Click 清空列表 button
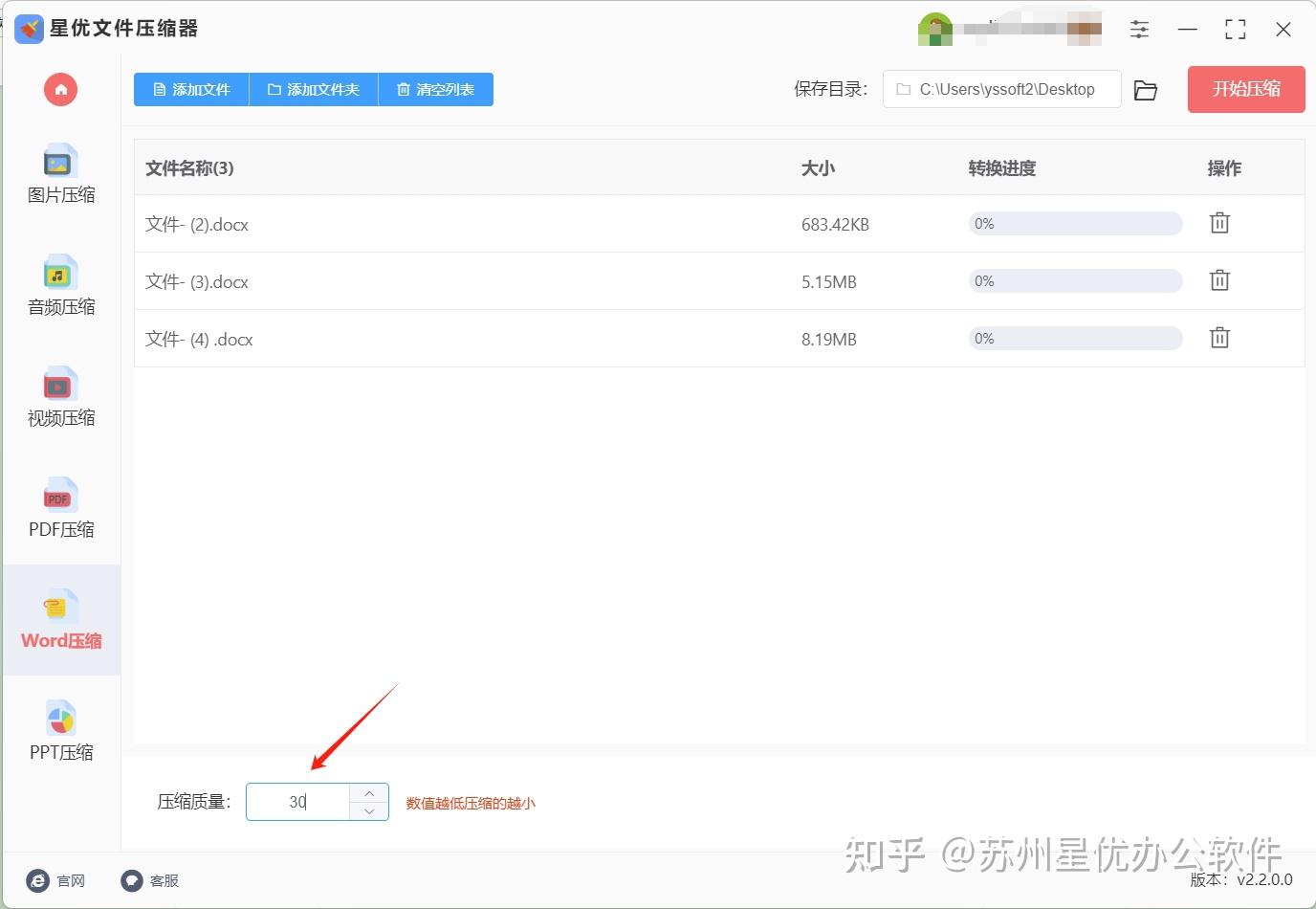Image resolution: width=1316 pixels, height=909 pixels. click(x=436, y=89)
